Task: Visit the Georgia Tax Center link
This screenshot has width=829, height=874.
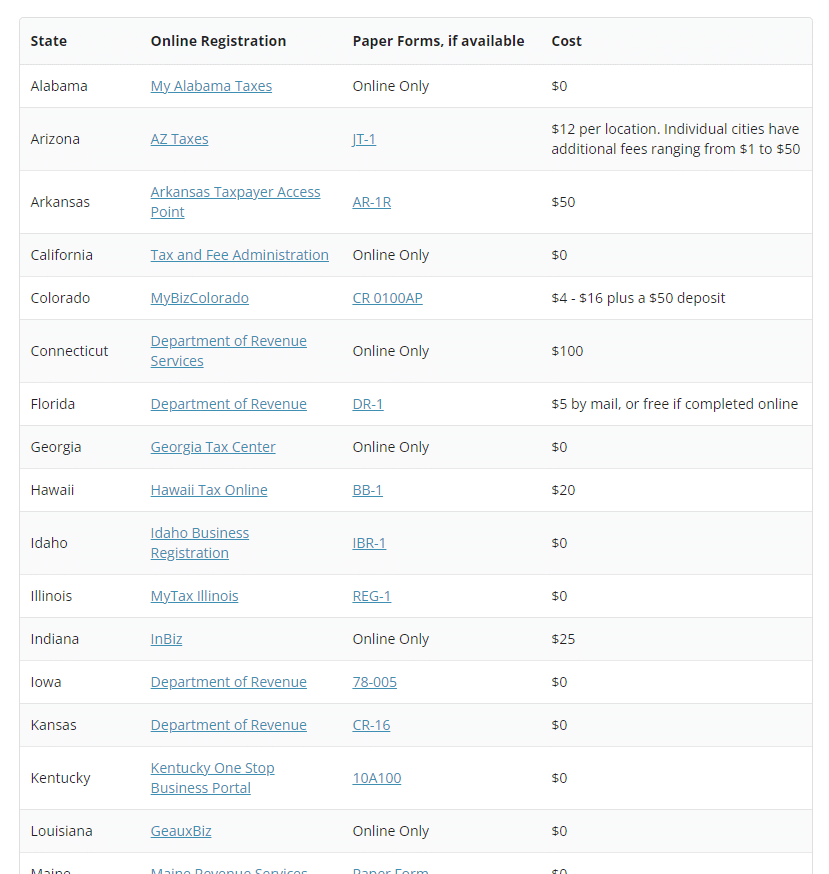Action: coord(213,447)
